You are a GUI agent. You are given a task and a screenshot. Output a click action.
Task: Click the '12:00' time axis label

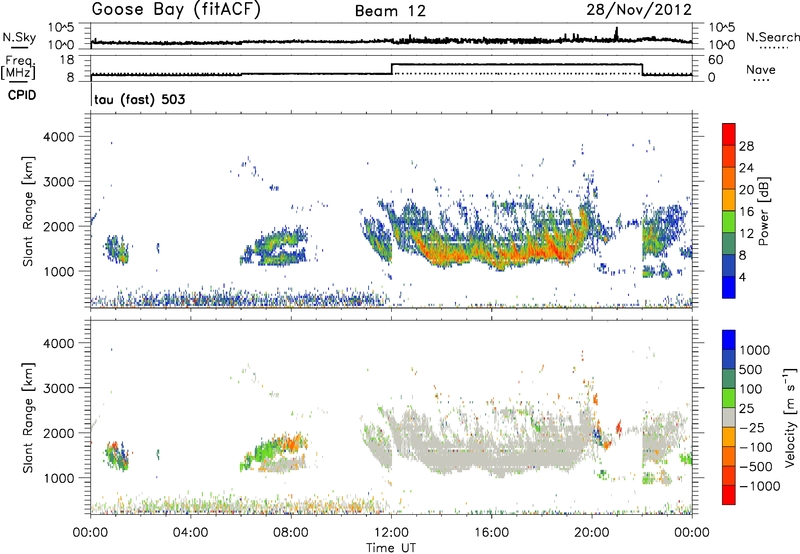391,533
